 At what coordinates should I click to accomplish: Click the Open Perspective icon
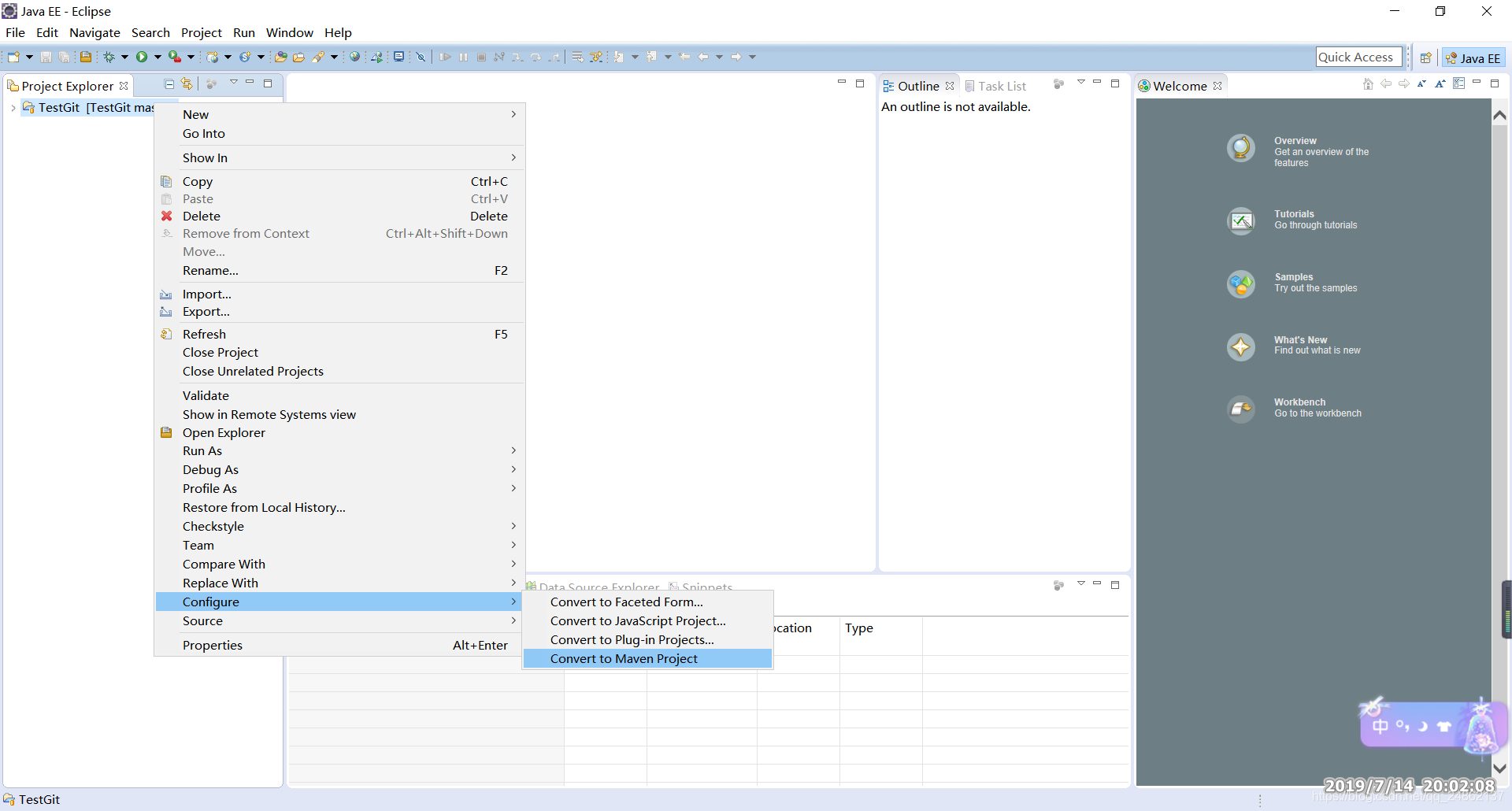pos(1425,57)
